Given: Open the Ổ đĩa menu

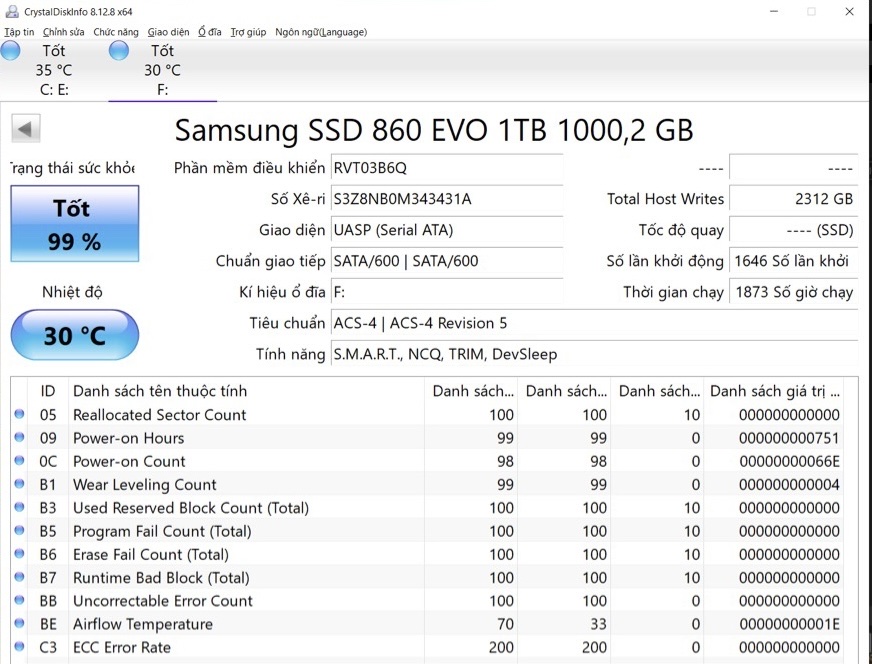Looking at the screenshot, I should (210, 32).
